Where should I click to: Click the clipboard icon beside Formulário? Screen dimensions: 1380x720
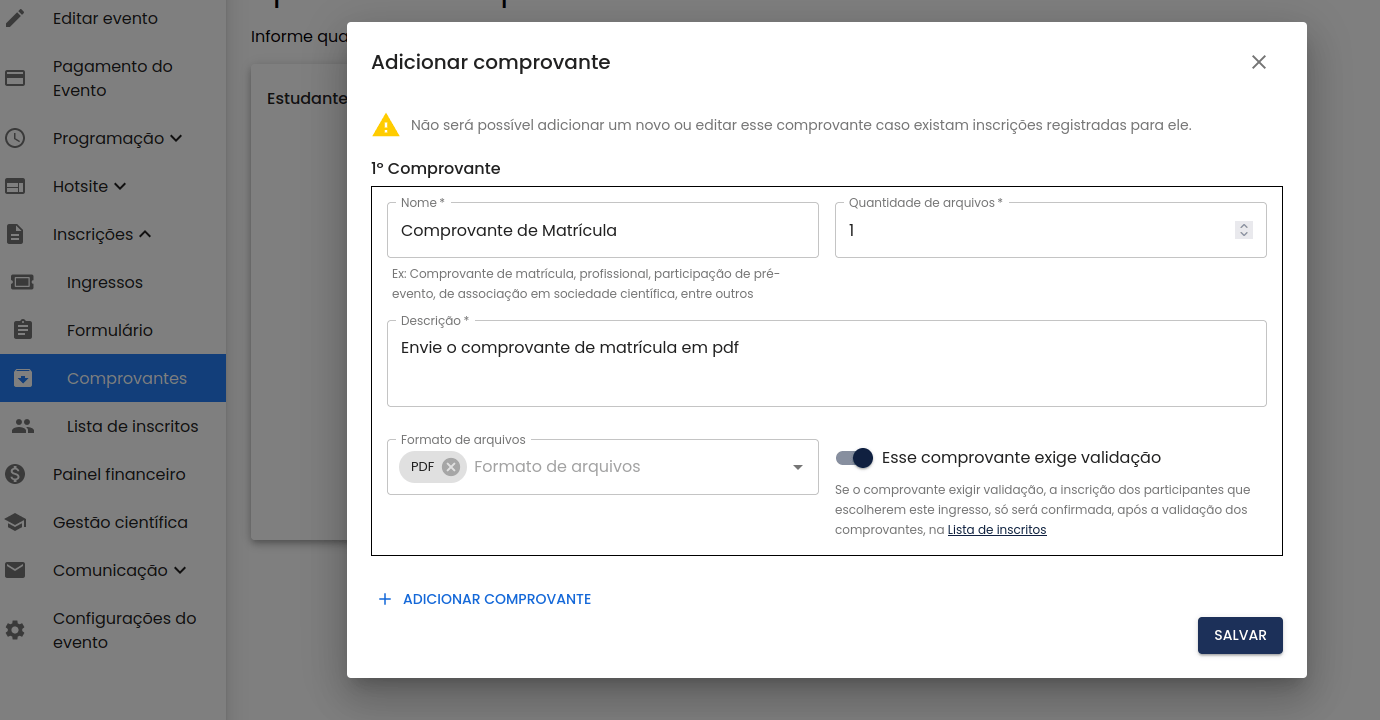click(x=22, y=330)
